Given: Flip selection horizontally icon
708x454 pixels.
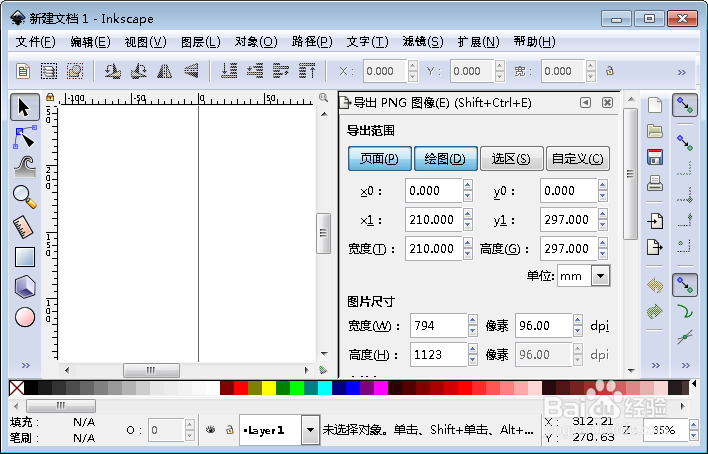Looking at the screenshot, I should click(165, 71).
